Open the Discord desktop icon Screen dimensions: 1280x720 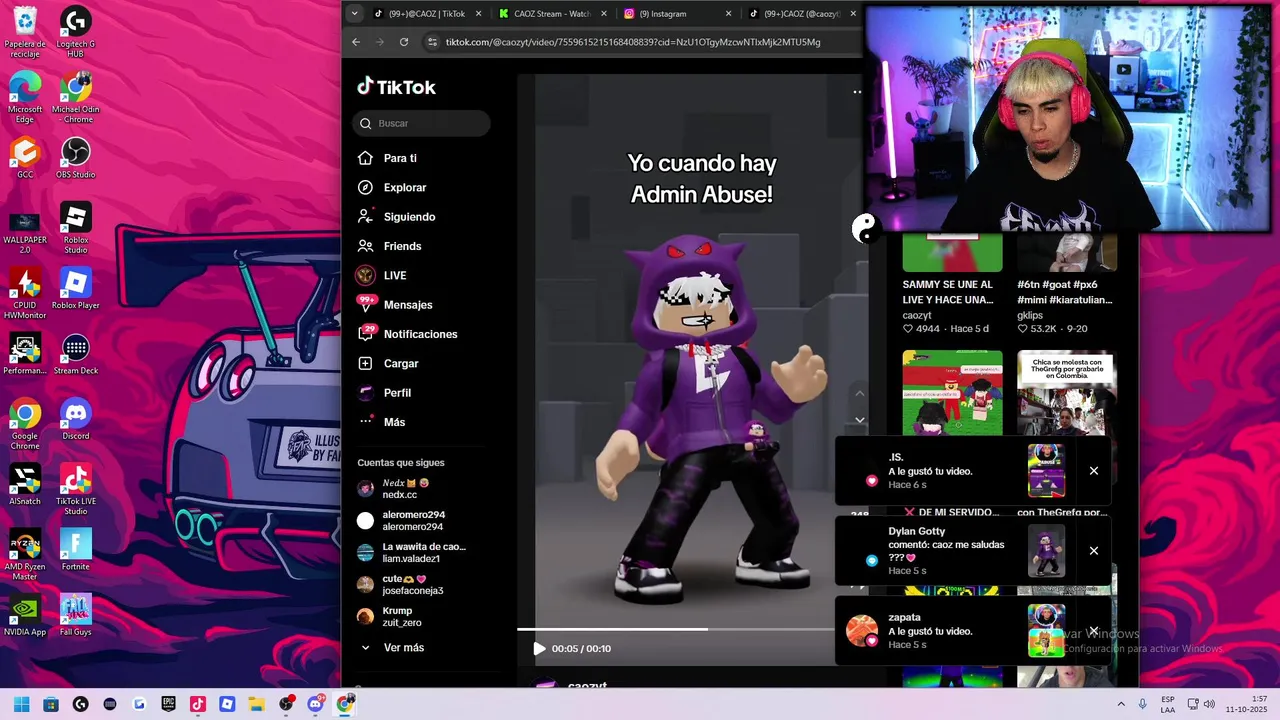(76, 420)
